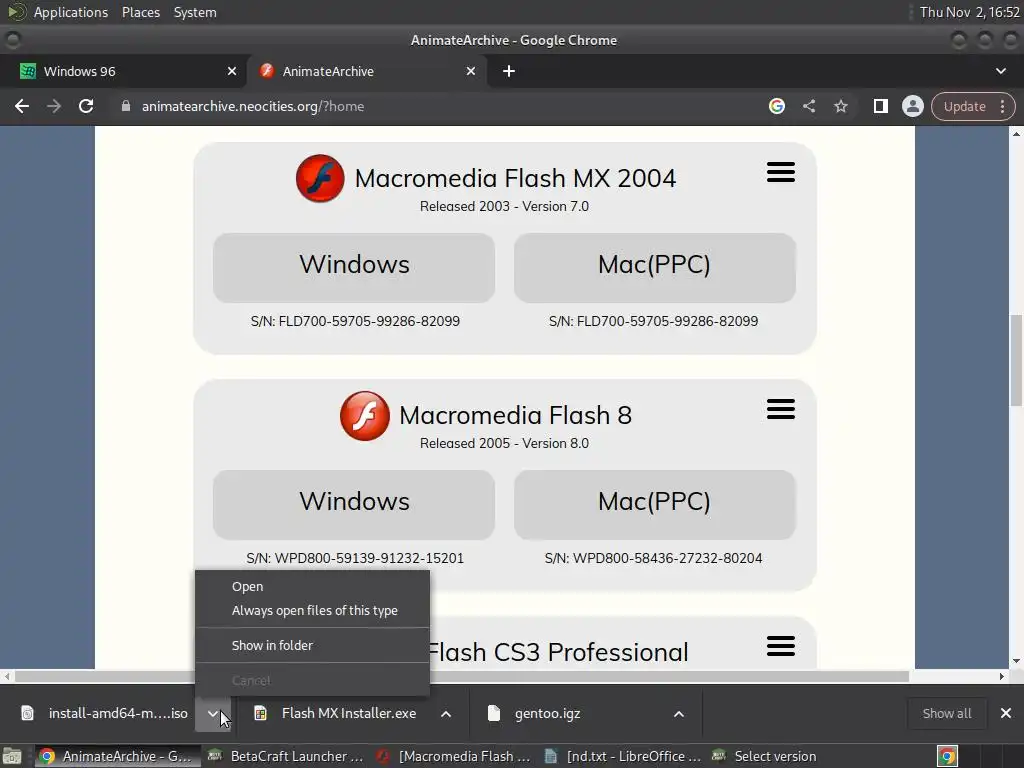Click the top panel logo icon
This screenshot has height=768, width=1024.
(x=16, y=12)
